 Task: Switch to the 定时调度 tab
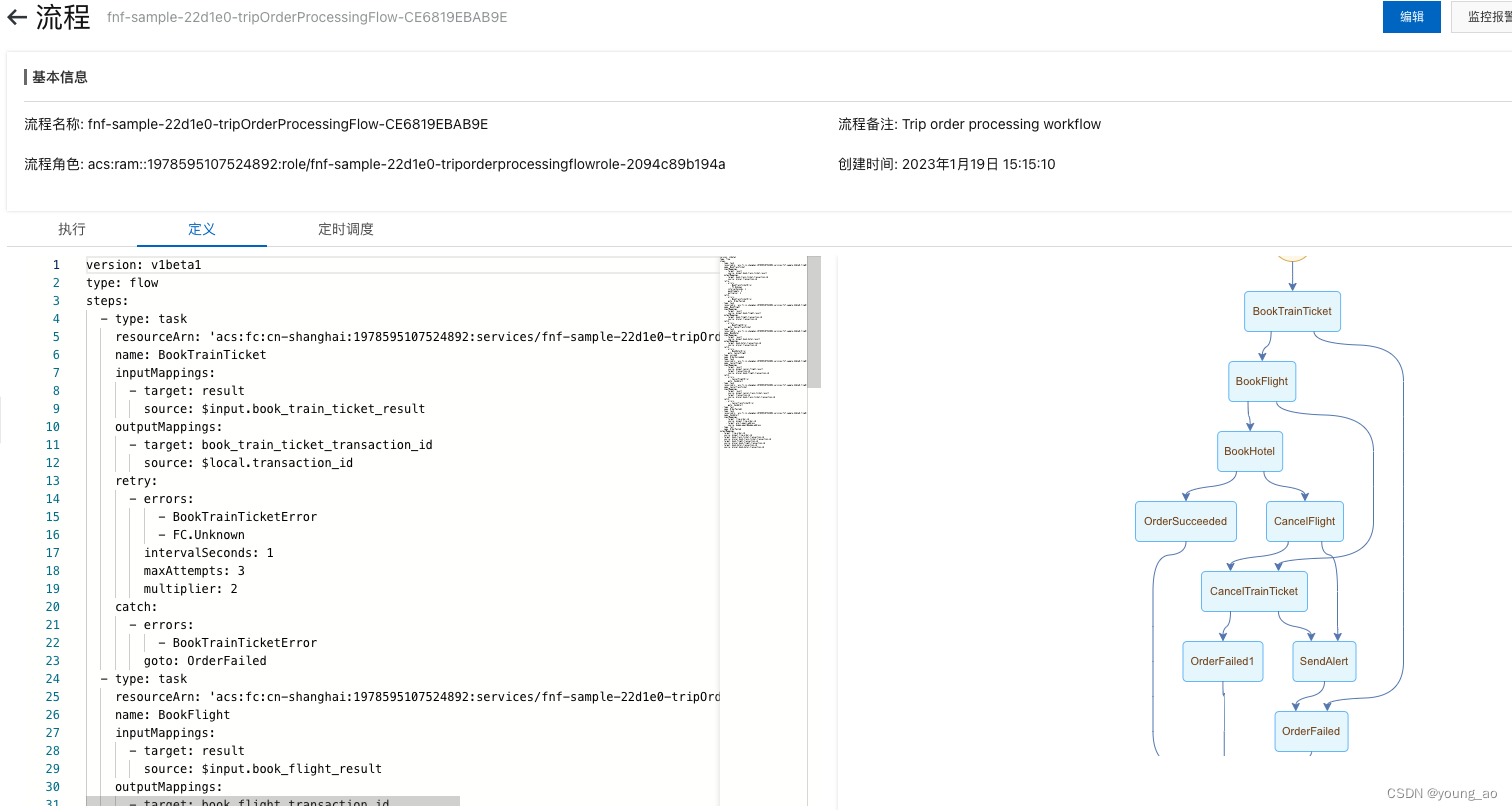coord(345,229)
